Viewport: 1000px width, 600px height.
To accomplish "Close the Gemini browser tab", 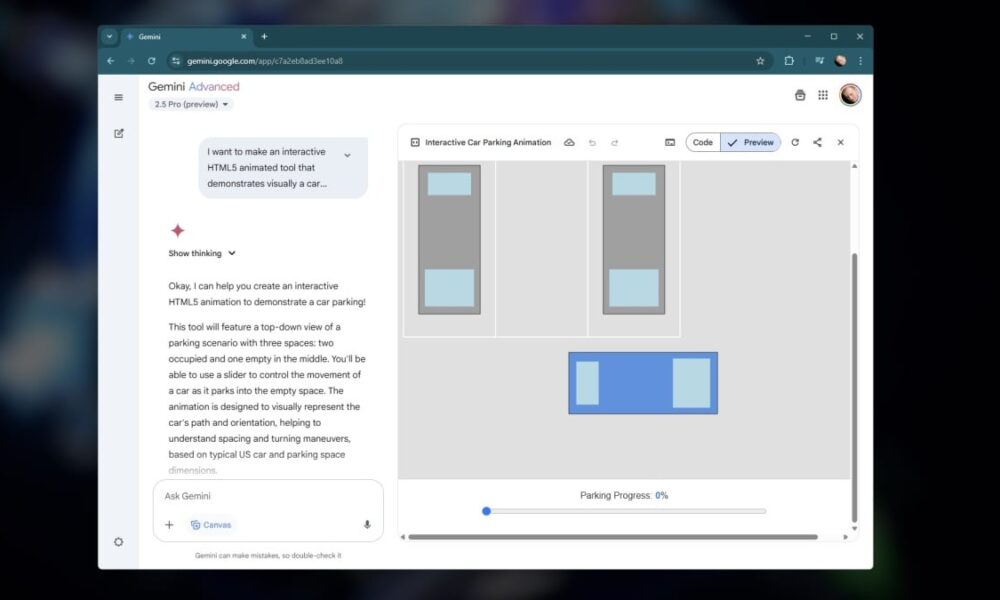I will (x=244, y=37).
